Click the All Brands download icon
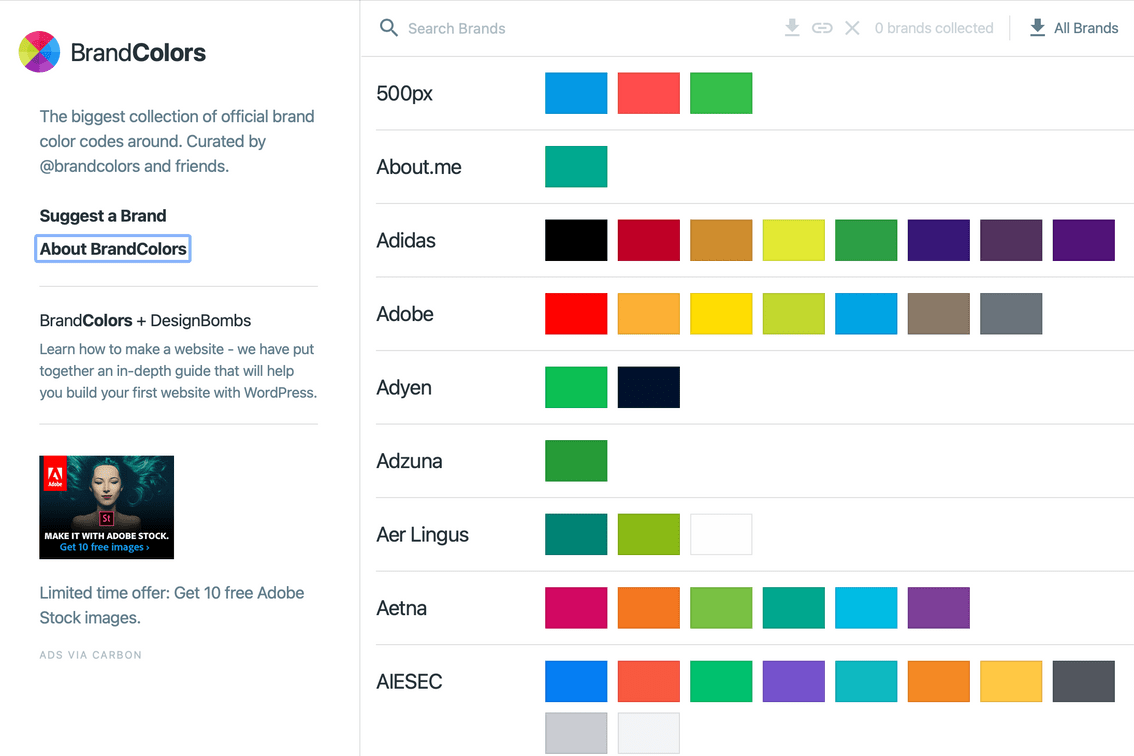 tap(1037, 27)
